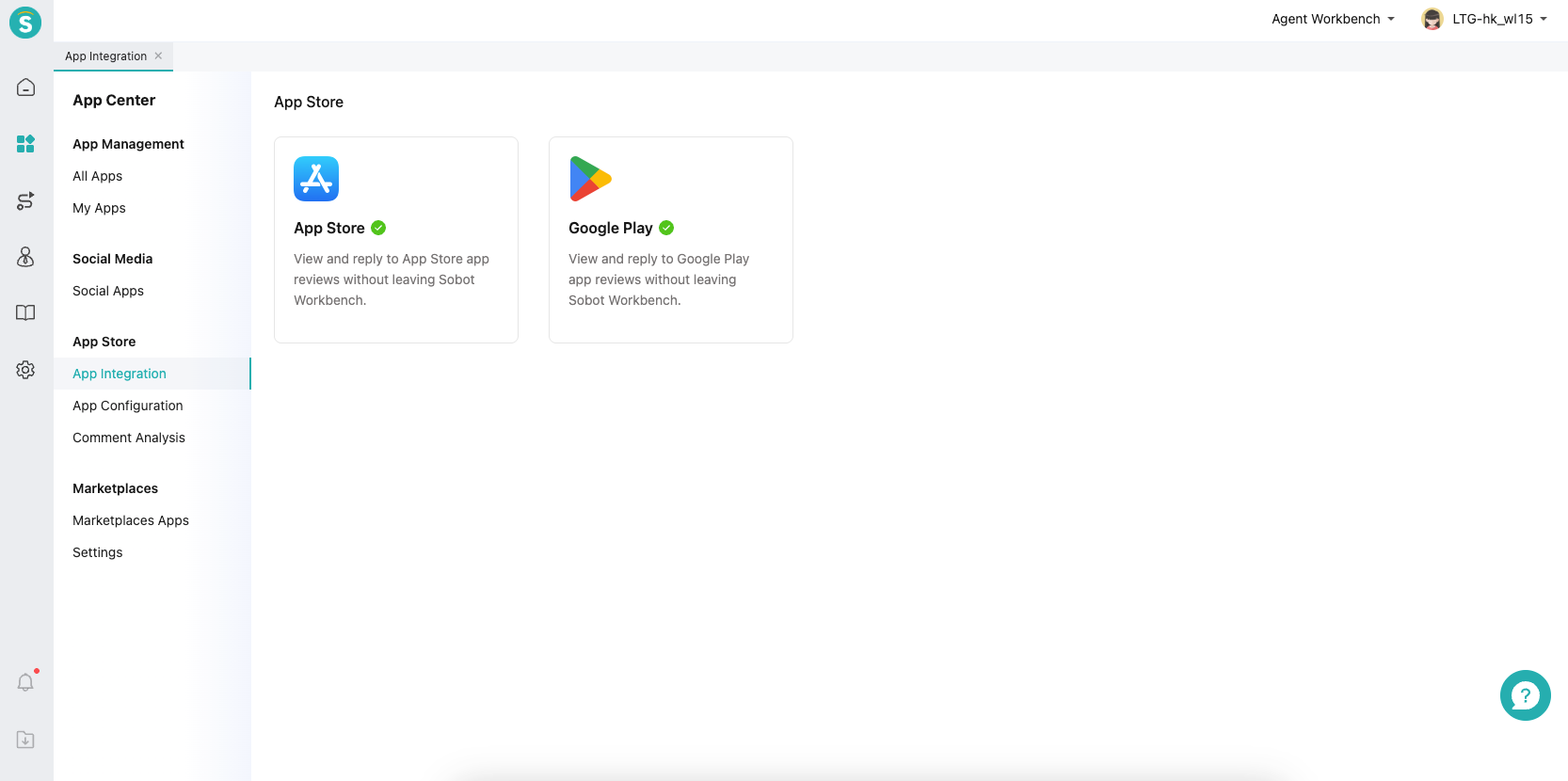Go to All Apps in App Management
This screenshot has height=781, width=1568.
[98, 176]
